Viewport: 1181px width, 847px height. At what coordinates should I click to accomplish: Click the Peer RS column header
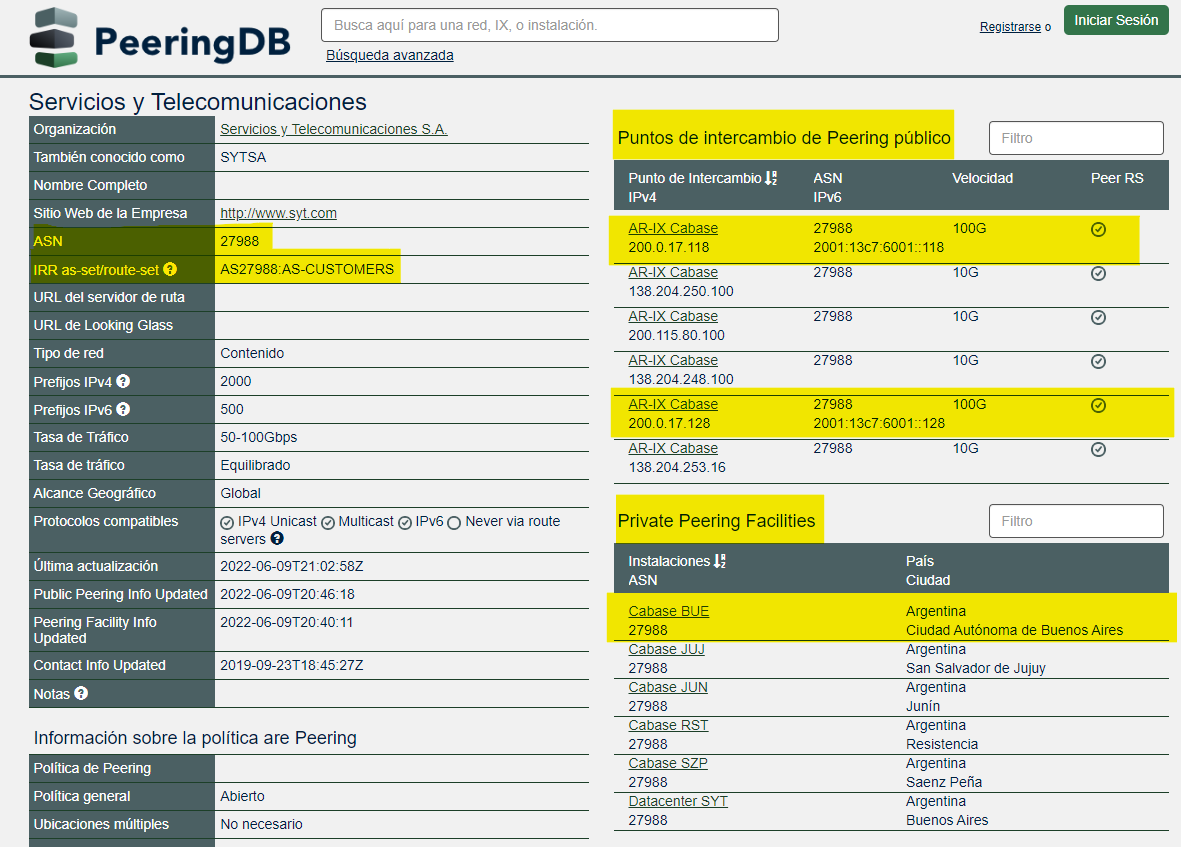(x=1116, y=178)
